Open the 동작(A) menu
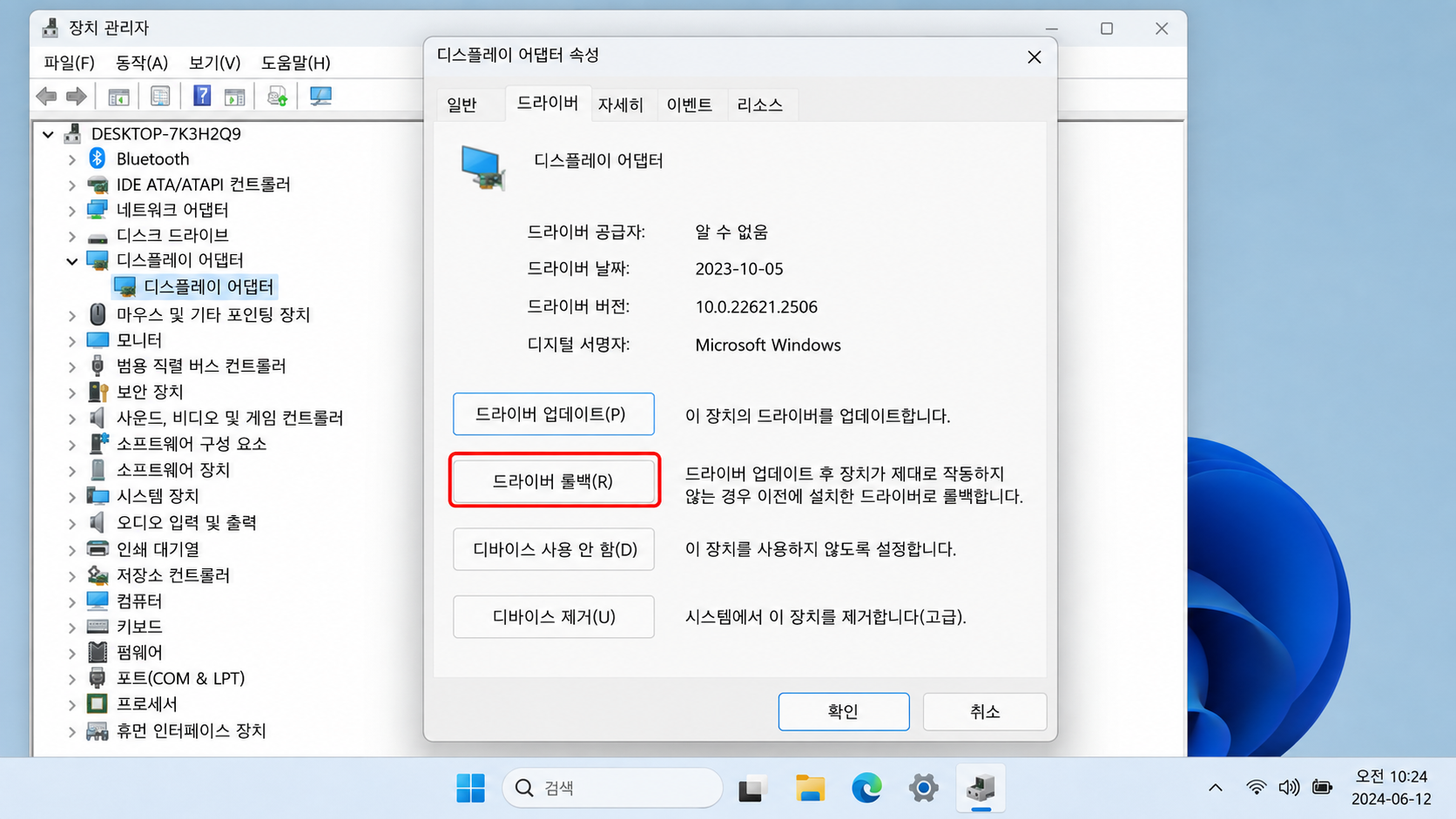The image size is (1456, 819). click(141, 63)
